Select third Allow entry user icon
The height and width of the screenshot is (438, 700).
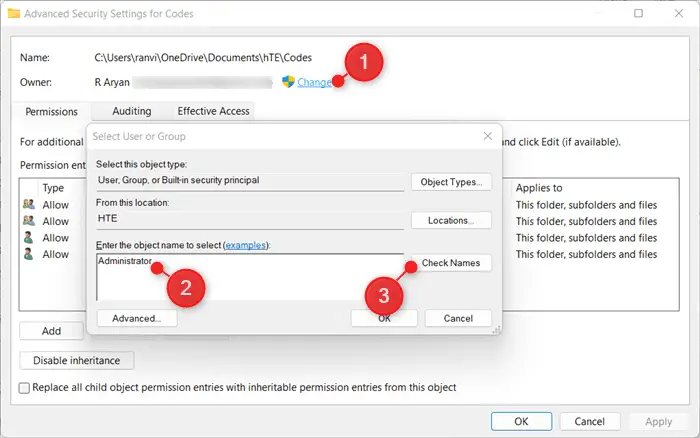(29, 238)
